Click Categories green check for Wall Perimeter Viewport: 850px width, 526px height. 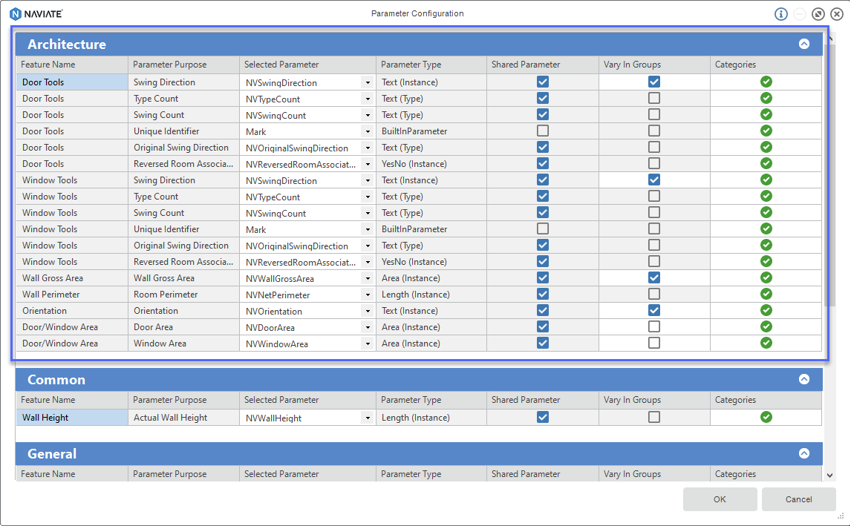[766, 295]
